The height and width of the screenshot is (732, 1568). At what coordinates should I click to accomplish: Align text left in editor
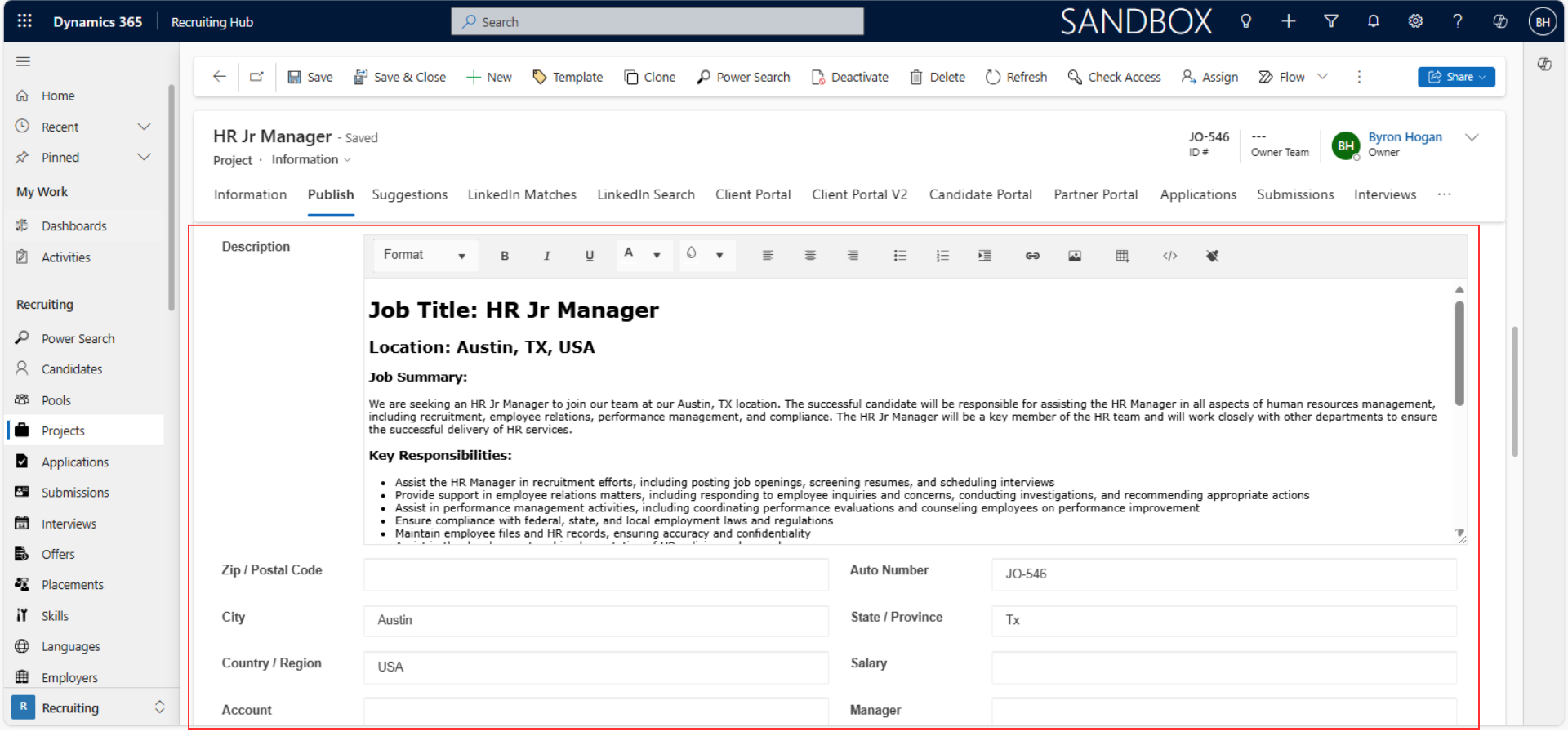(768, 256)
